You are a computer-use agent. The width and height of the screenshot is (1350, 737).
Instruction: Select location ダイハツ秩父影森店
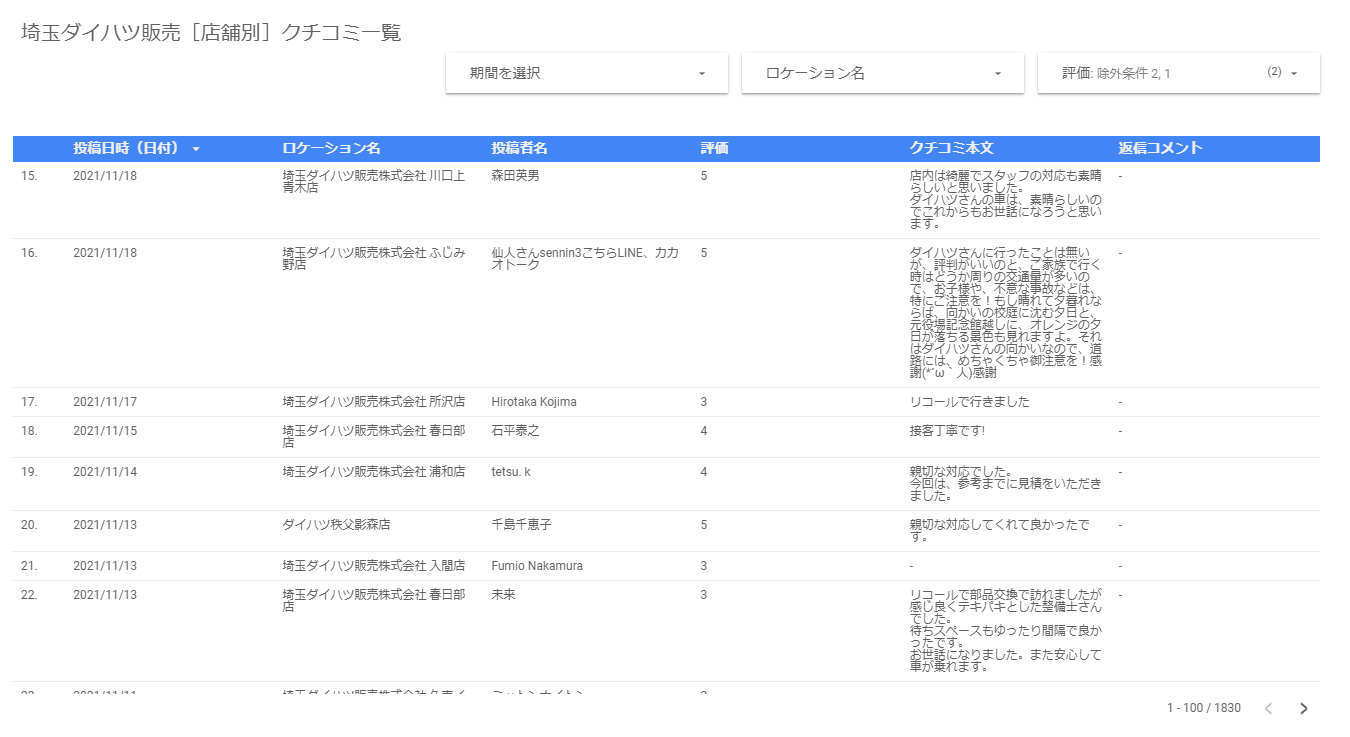[336, 525]
